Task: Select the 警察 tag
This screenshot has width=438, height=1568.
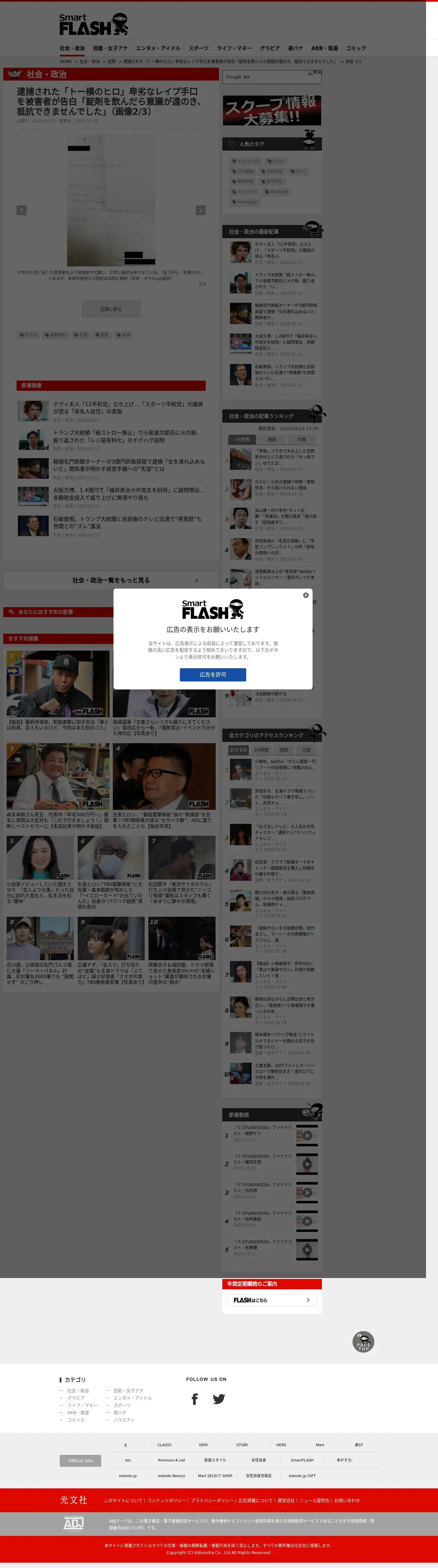Action: (102, 335)
